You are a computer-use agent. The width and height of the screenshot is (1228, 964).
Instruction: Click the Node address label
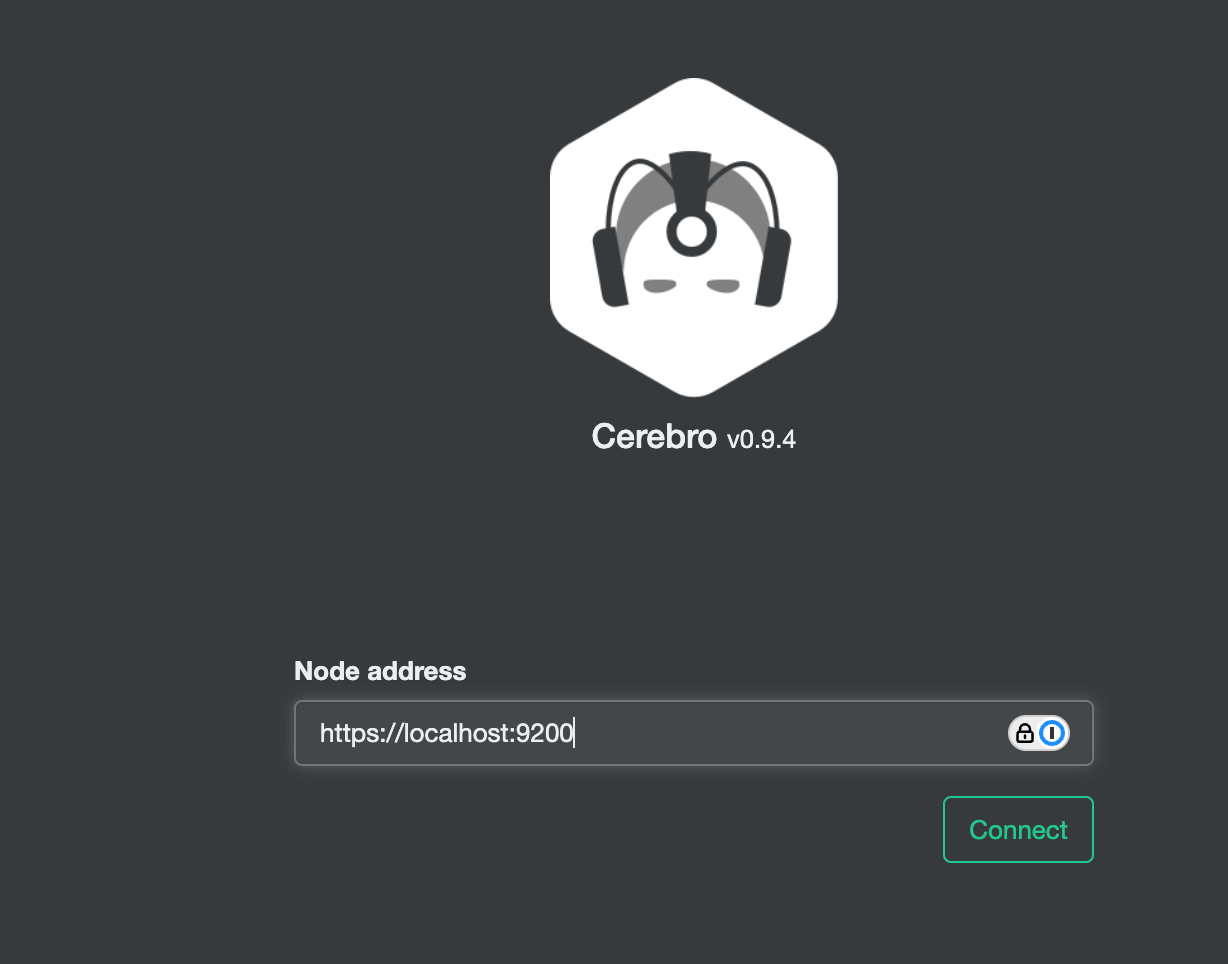coord(380,671)
